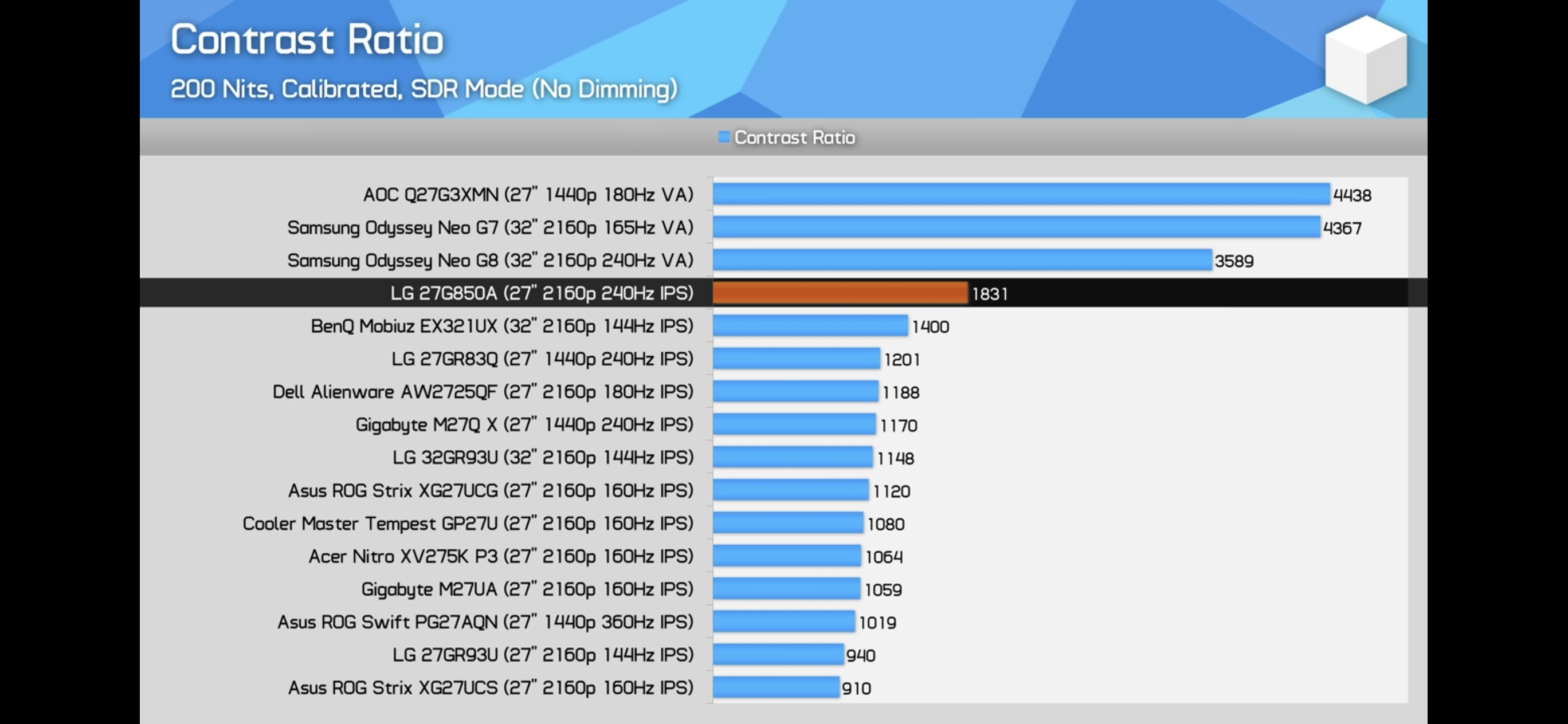Click the value 1019
Viewport: 1568px width, 724px height.
[878, 623]
